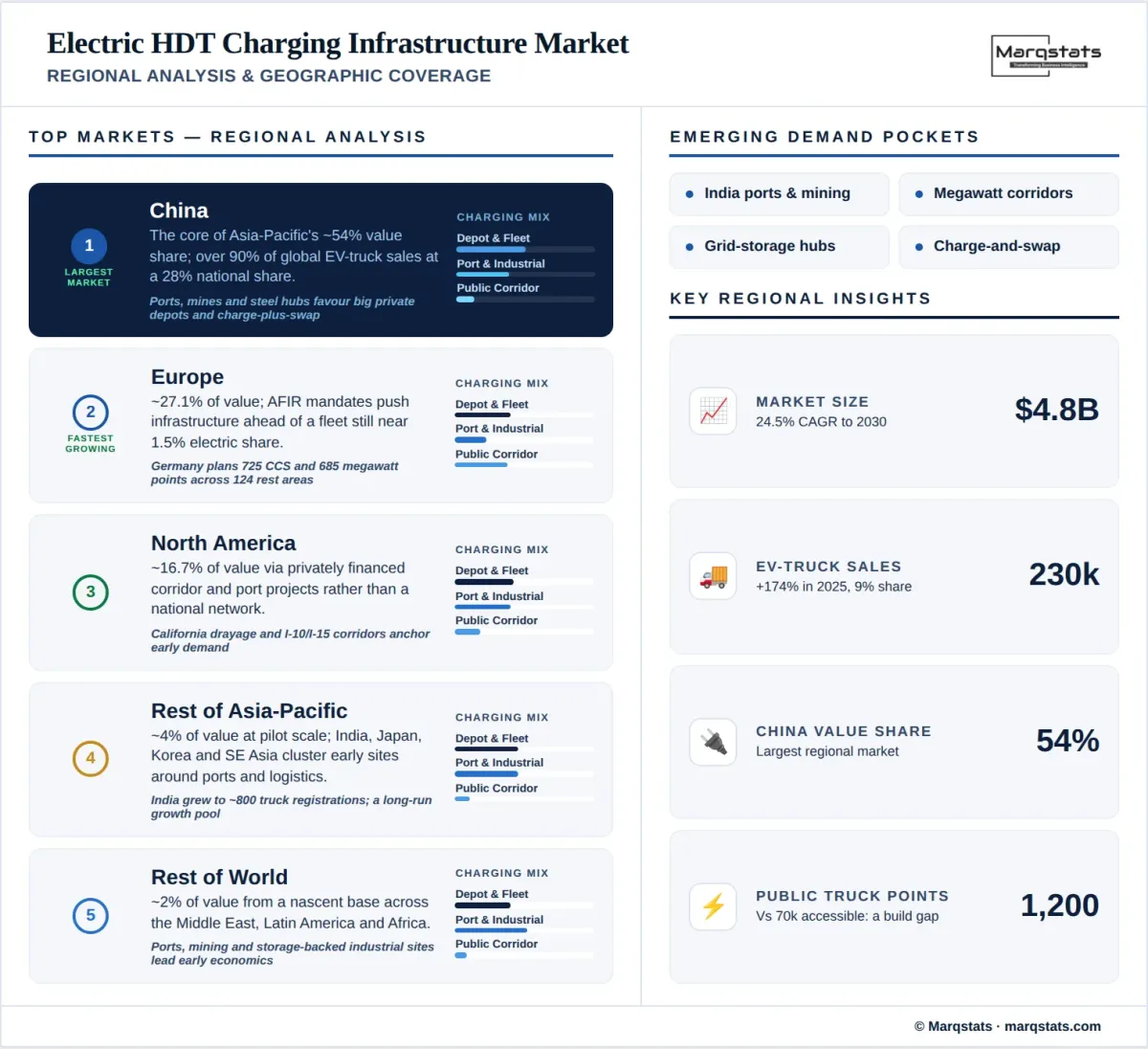Click the 'Ports, mines and steel hubs' note

(281, 308)
